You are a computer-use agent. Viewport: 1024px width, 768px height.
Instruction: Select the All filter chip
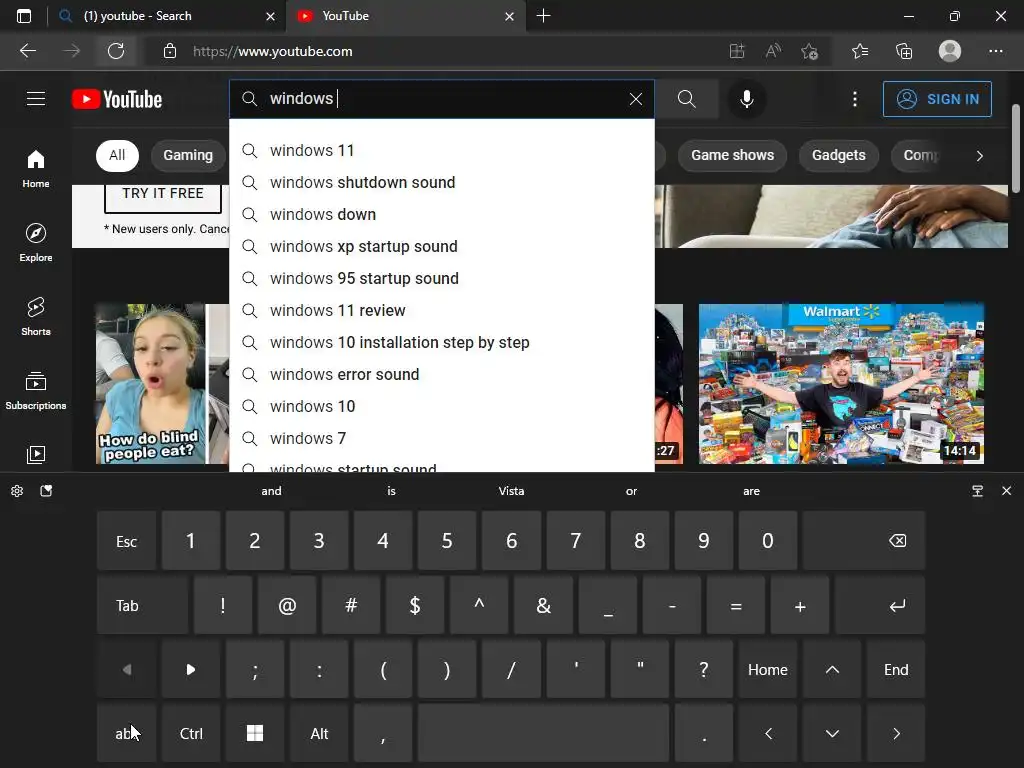(117, 155)
